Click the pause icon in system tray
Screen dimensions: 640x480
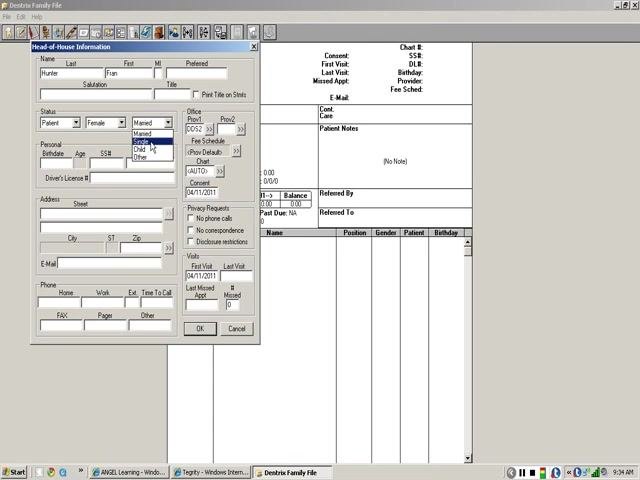pyautogui.click(x=522, y=473)
